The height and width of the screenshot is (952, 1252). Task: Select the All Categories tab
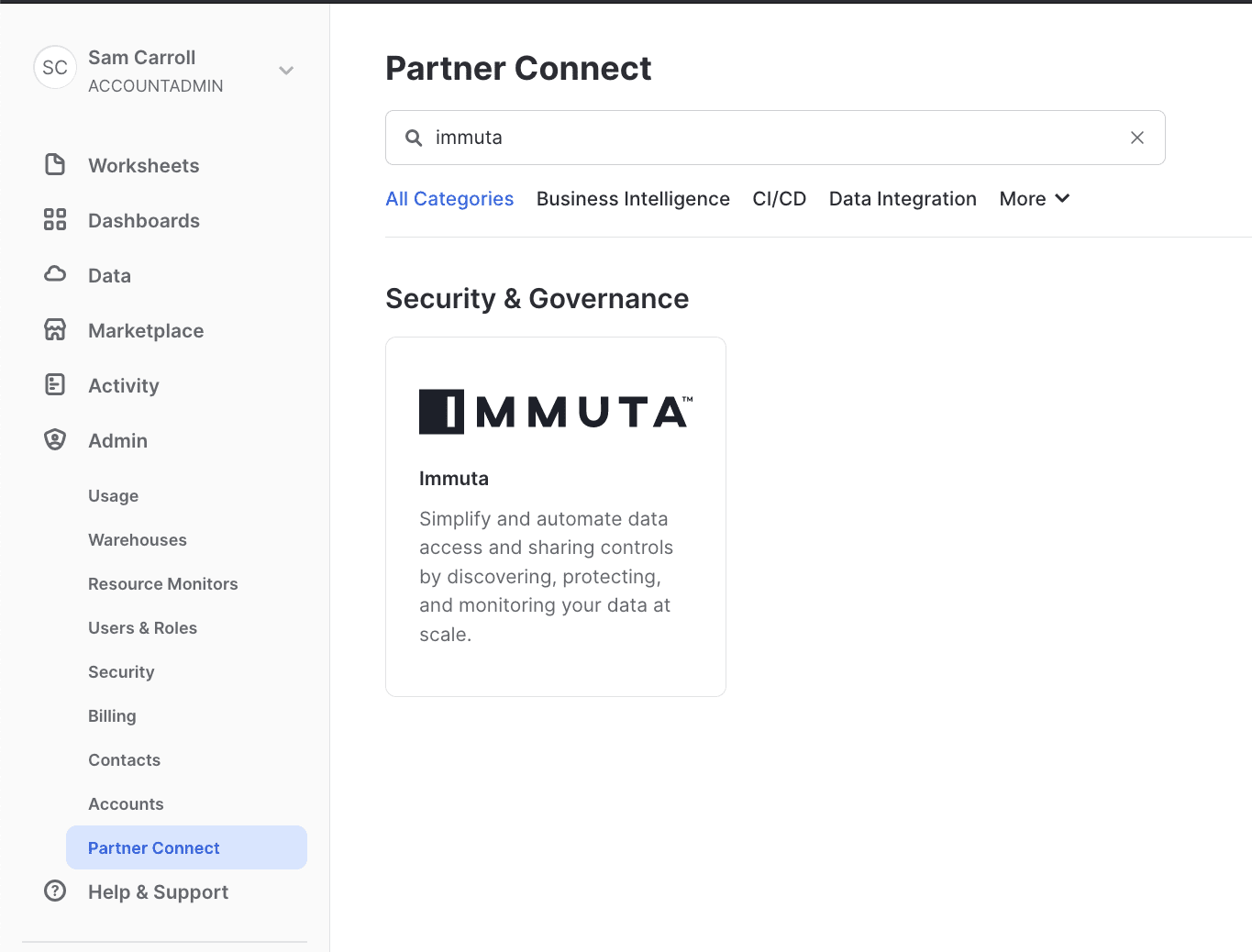coord(449,199)
